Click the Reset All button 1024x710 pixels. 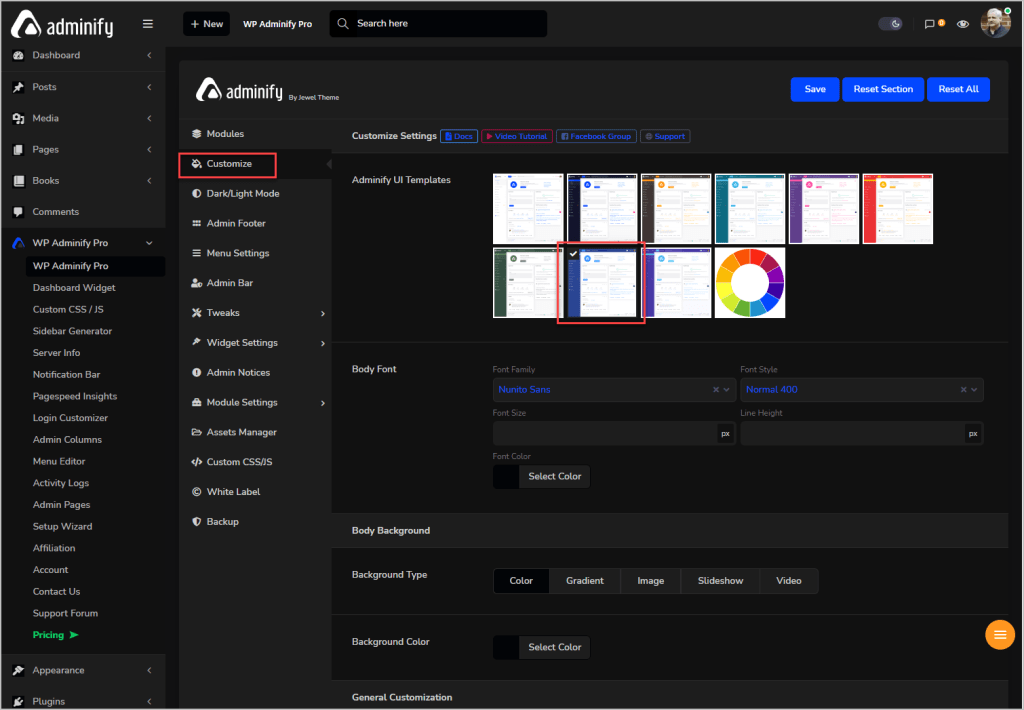(x=958, y=89)
